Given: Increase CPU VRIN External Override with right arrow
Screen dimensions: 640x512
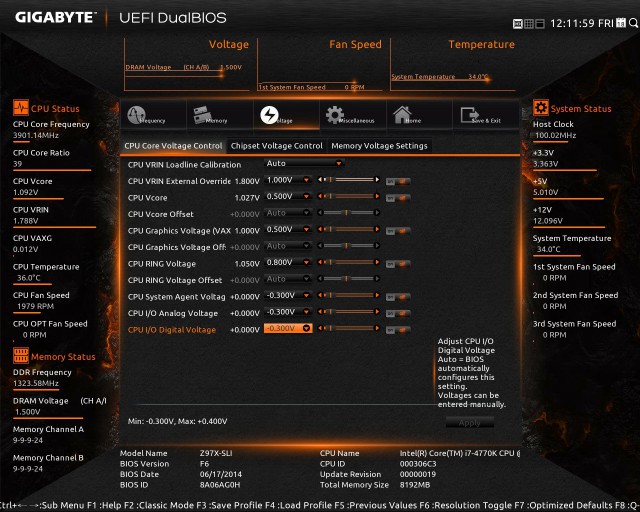Looking at the screenshot, I should point(377,180).
